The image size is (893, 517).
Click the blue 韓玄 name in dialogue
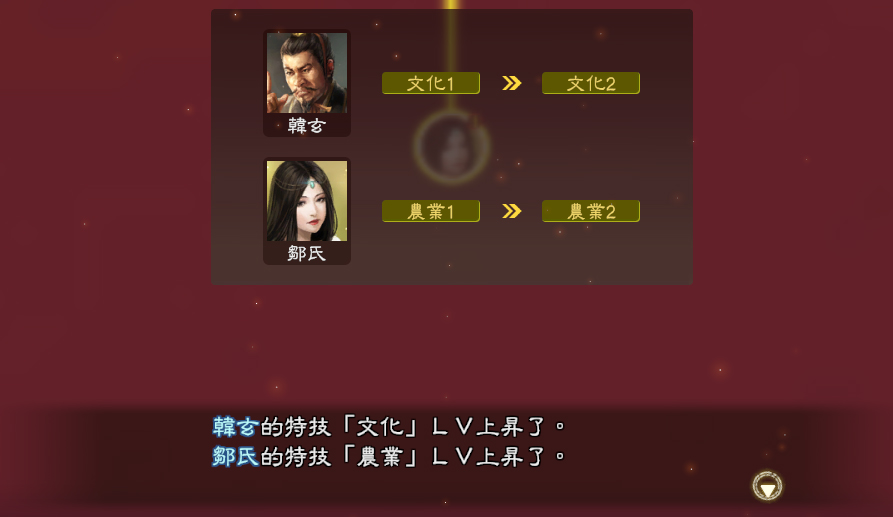236,426
